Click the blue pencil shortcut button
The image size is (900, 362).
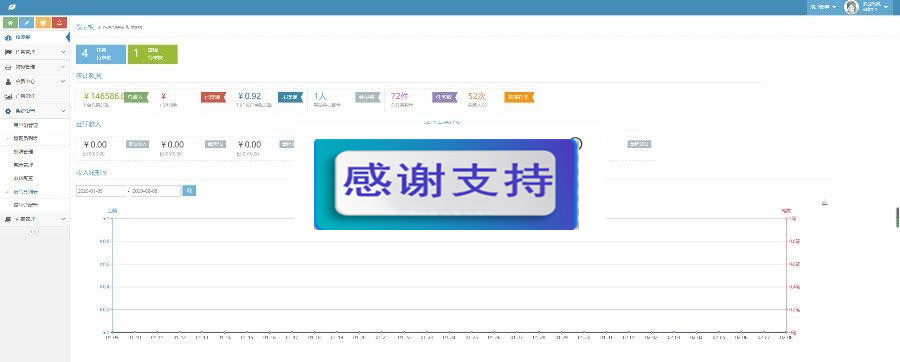[x=26, y=23]
